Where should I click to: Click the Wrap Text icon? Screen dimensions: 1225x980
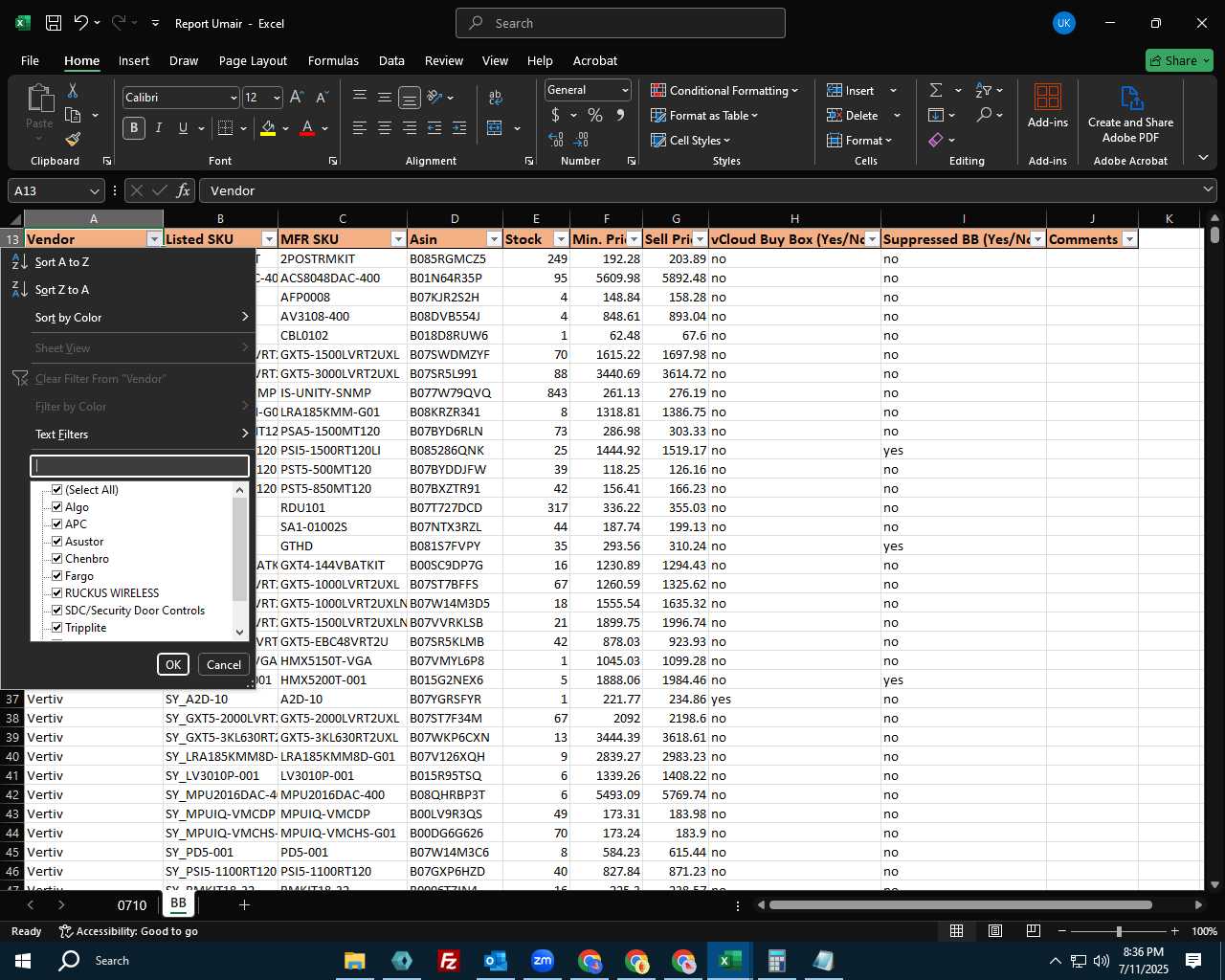[495, 97]
